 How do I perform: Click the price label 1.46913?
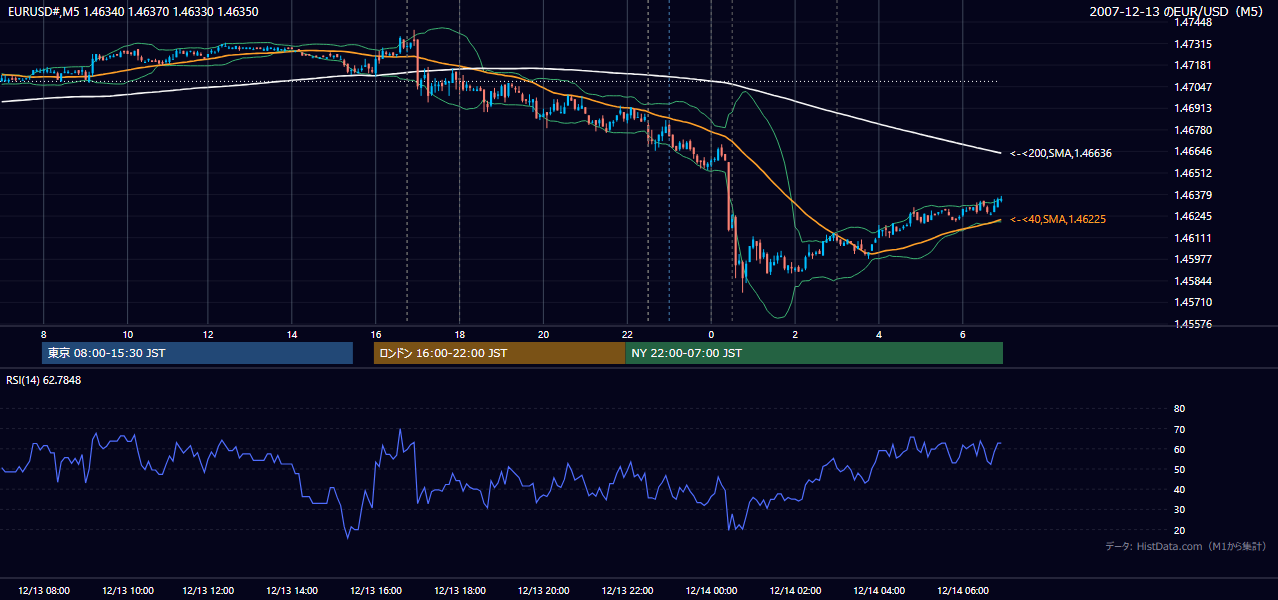point(1195,108)
